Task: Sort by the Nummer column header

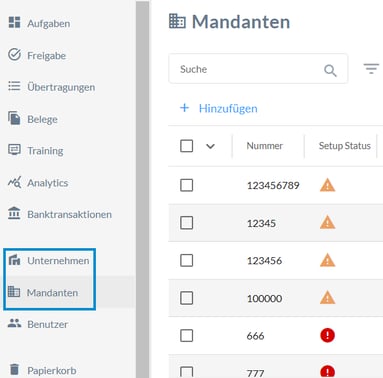Action: 265,146
